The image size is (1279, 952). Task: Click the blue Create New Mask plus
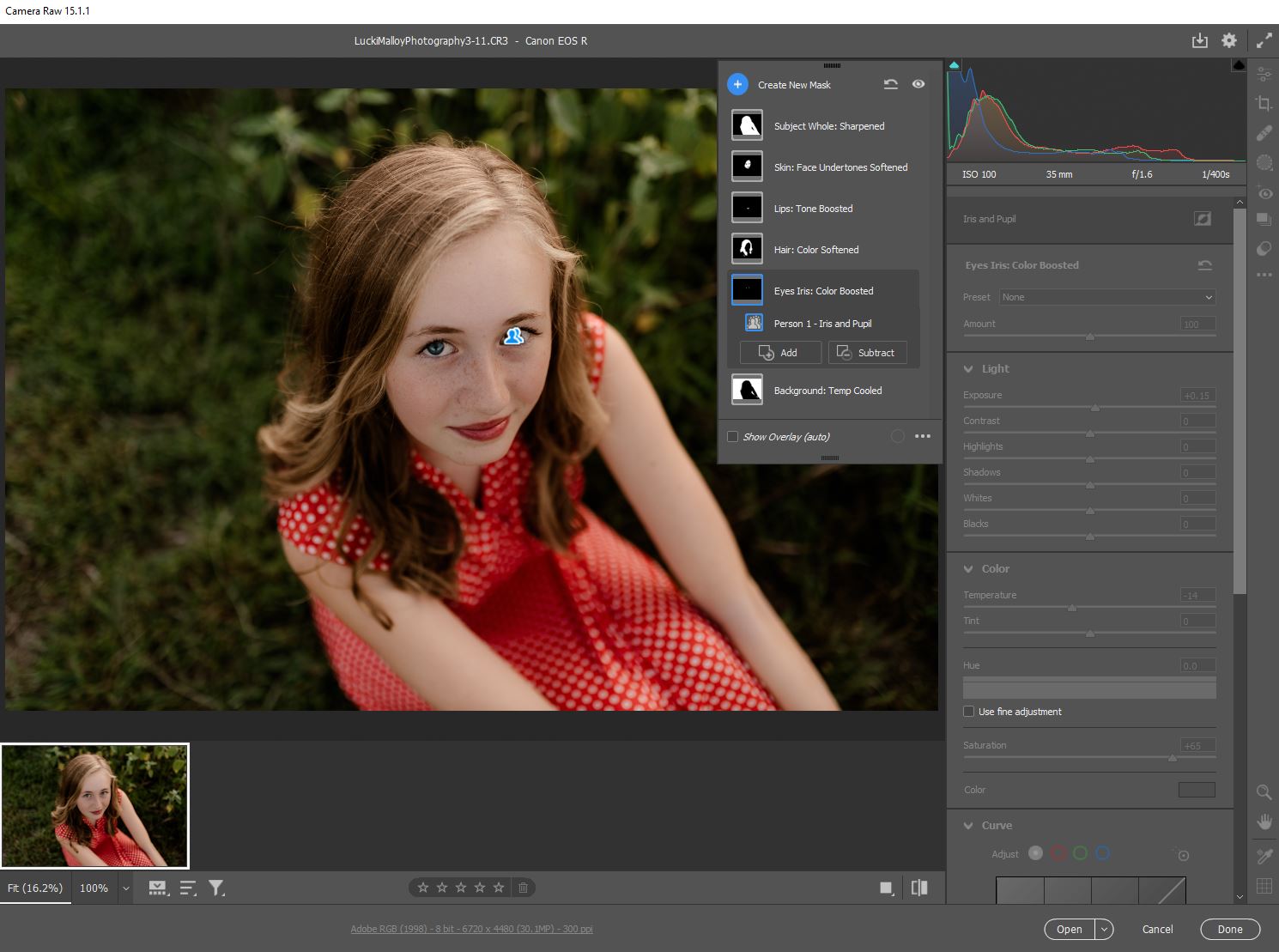tap(737, 84)
